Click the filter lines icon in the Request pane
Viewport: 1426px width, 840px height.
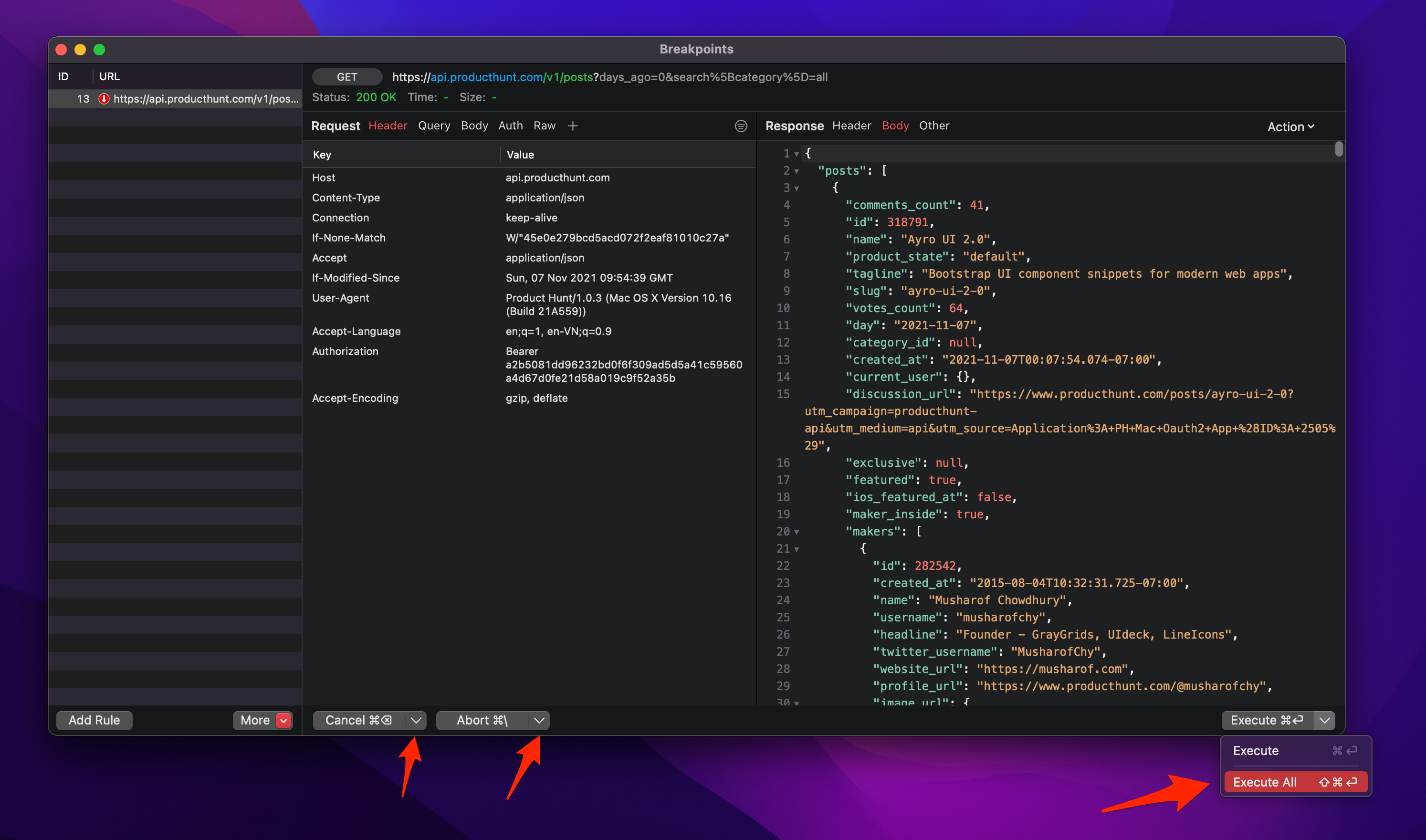[x=740, y=126]
